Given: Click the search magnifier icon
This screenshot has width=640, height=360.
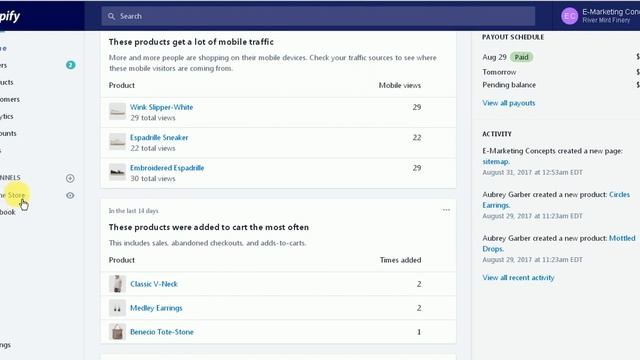Looking at the screenshot, I should 111,16.
